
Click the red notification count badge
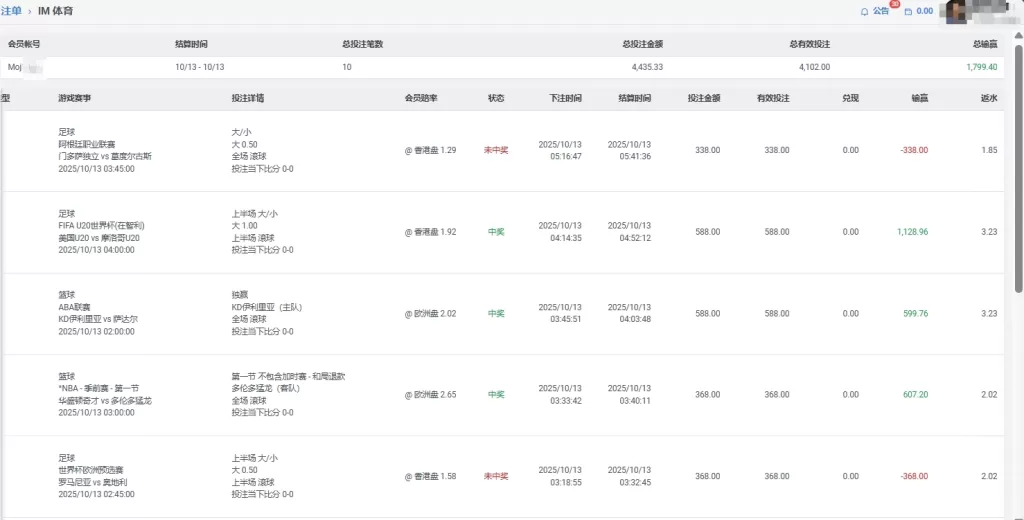coord(894,4)
